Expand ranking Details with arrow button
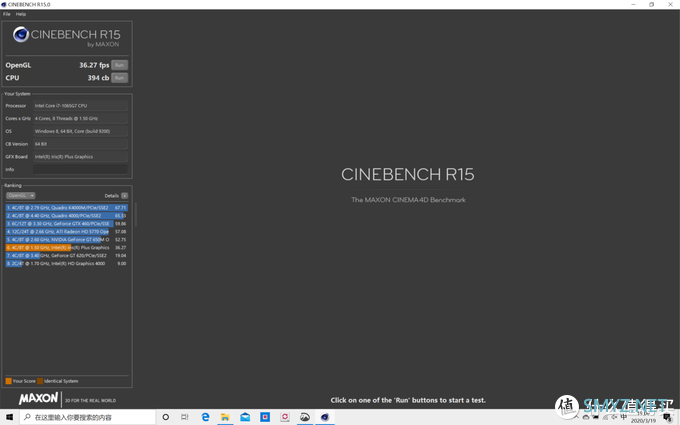680x425 pixels. click(x=124, y=196)
